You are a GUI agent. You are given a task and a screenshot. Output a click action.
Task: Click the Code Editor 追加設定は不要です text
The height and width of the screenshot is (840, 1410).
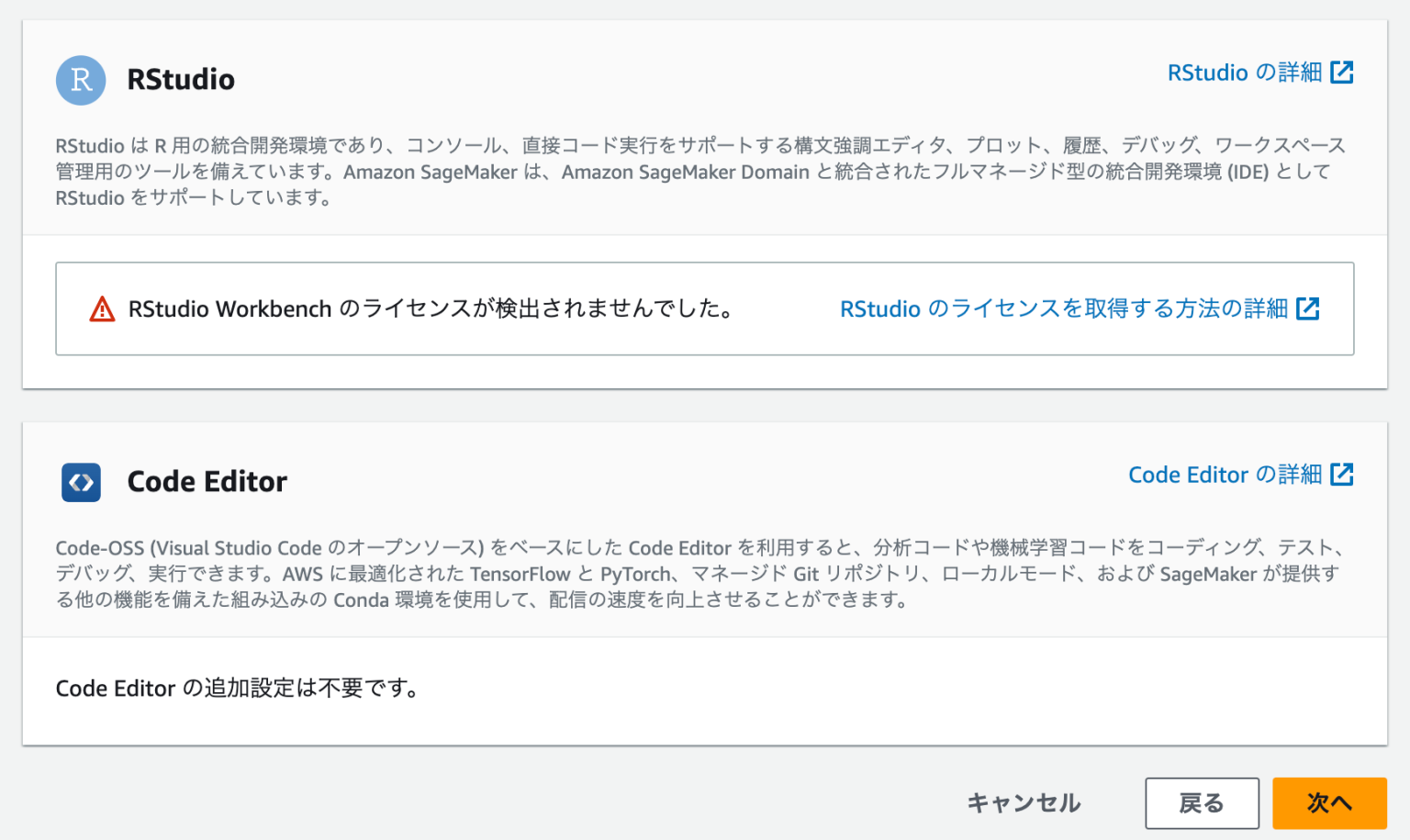[x=237, y=688]
